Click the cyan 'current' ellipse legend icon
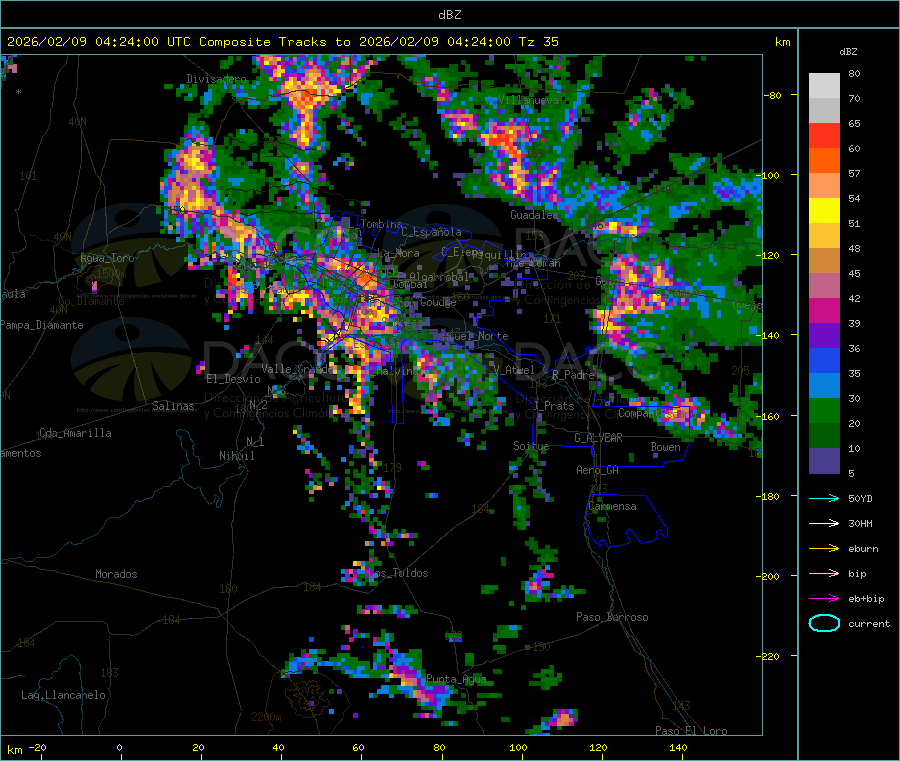This screenshot has height=761, width=900. [x=824, y=623]
